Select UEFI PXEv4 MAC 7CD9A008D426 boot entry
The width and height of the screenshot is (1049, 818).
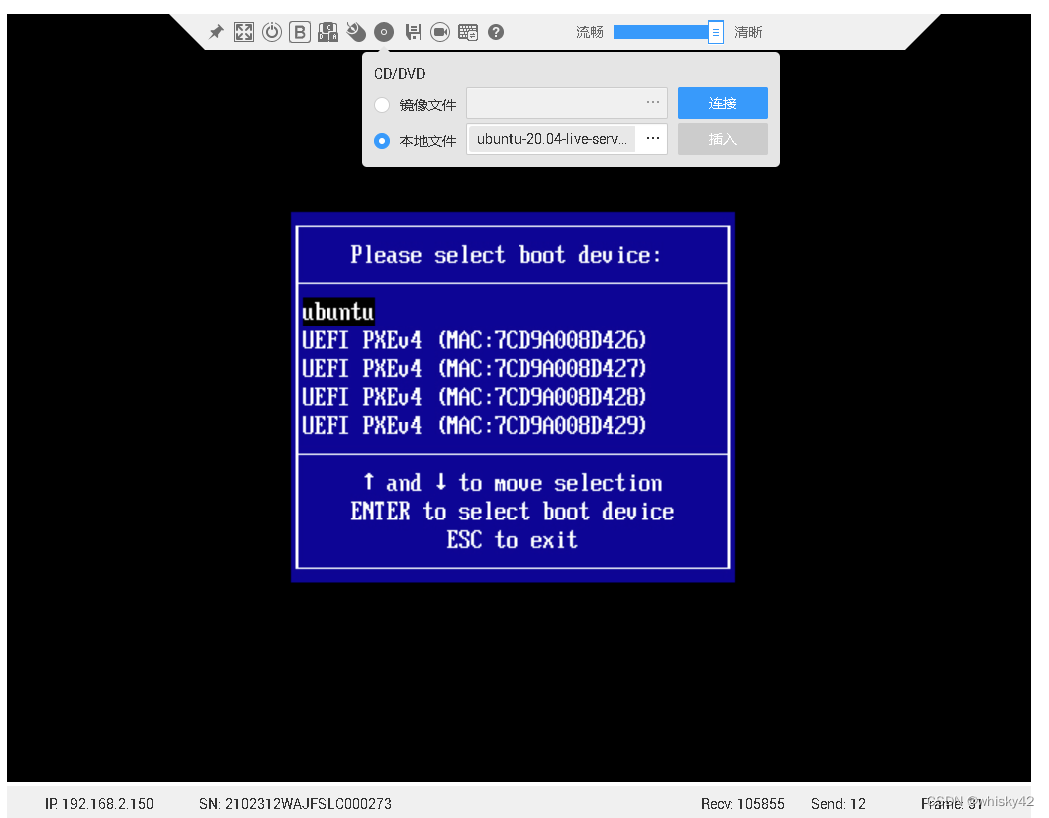point(474,340)
